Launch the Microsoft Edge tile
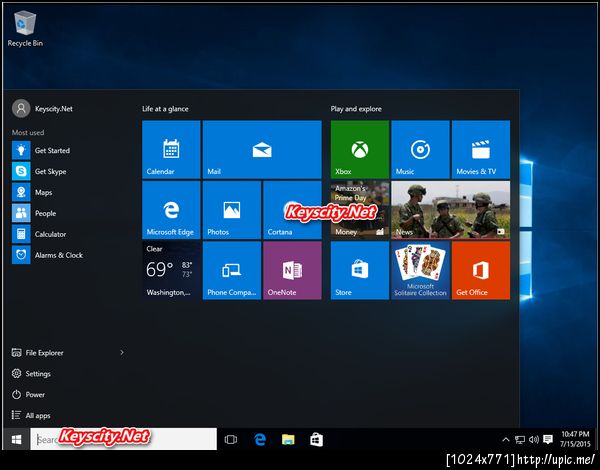This screenshot has height=470, width=600. click(x=171, y=210)
